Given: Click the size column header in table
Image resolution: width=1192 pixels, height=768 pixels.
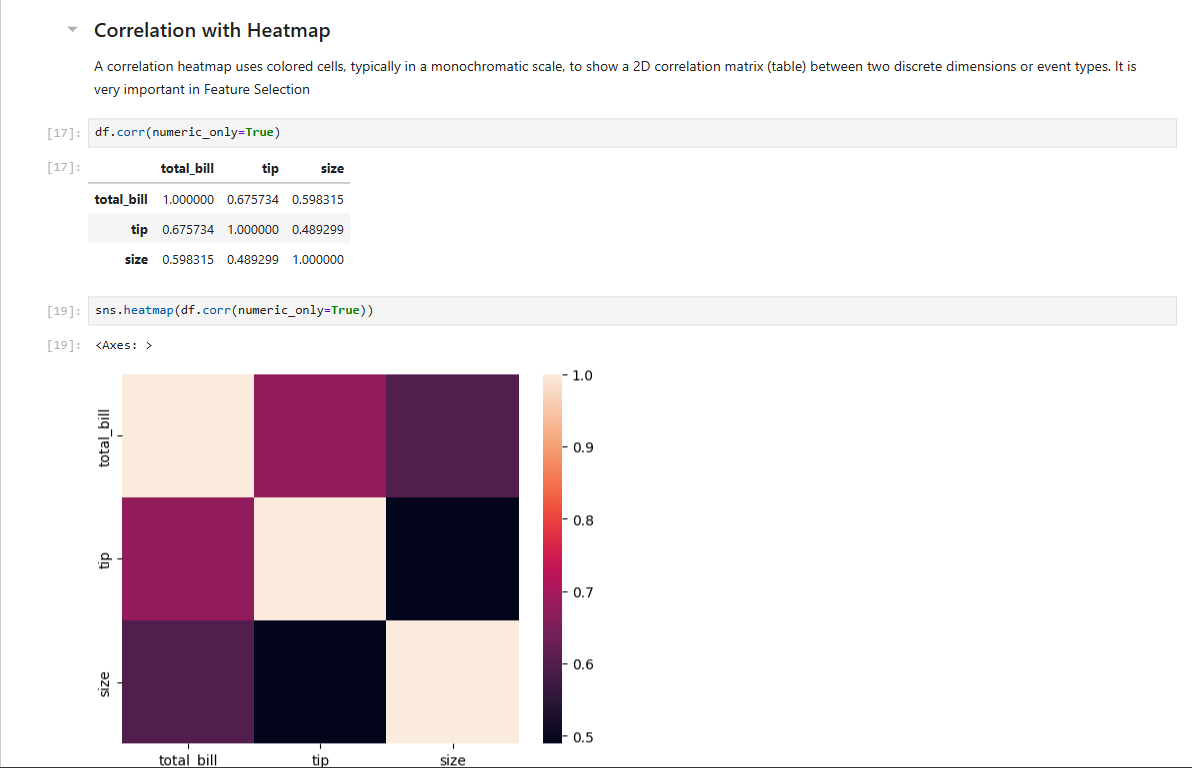Looking at the screenshot, I should click(332, 168).
